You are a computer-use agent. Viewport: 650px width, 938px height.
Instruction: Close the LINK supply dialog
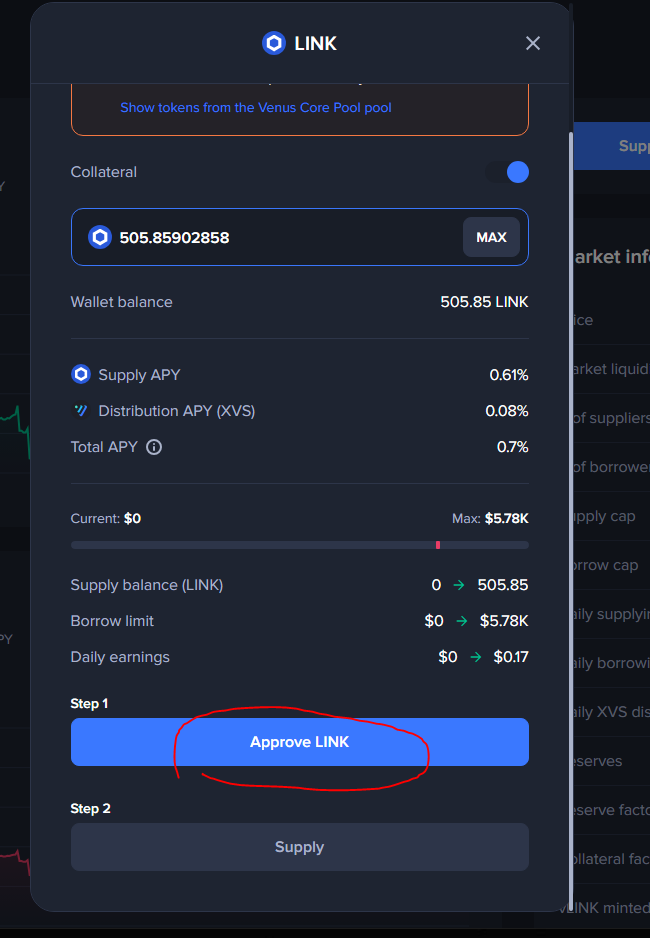(x=532, y=43)
